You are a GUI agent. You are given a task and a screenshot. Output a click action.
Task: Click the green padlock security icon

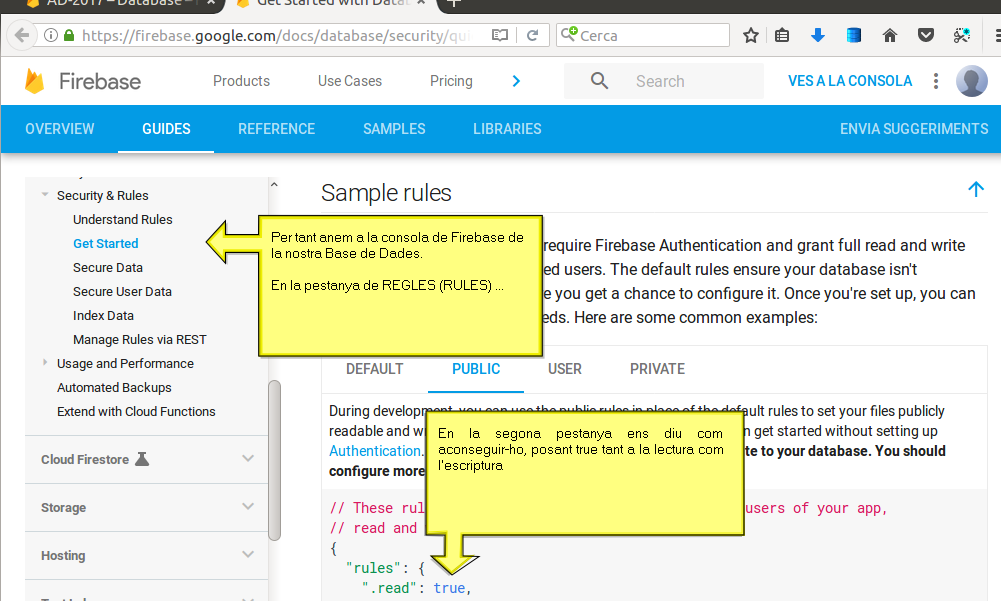(69, 35)
